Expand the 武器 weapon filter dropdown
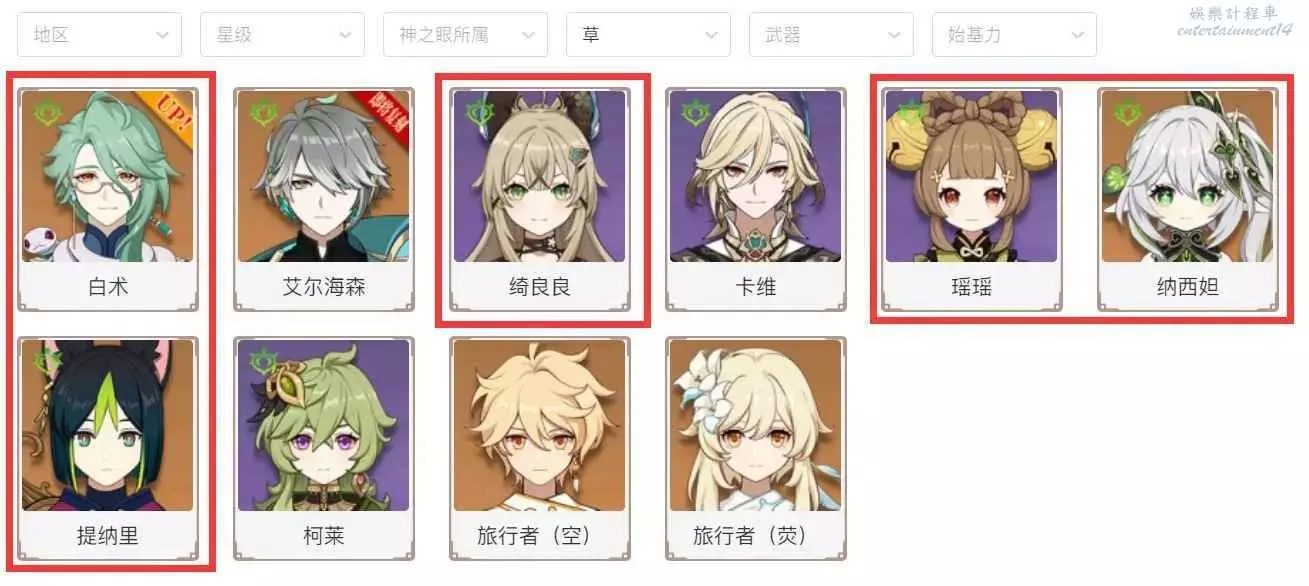The width and height of the screenshot is (1309, 586). tap(831, 34)
